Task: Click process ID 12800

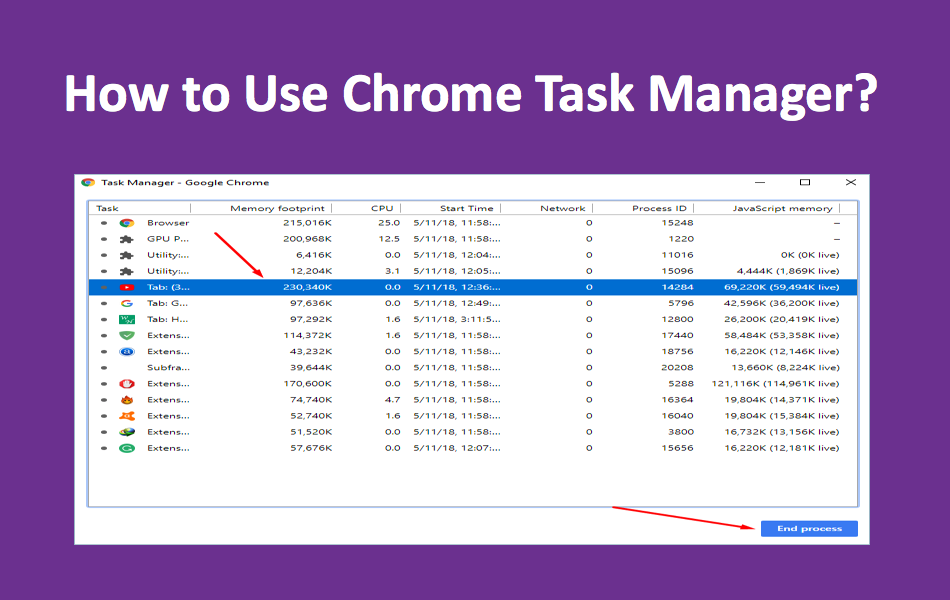Action: pyautogui.click(x=677, y=319)
